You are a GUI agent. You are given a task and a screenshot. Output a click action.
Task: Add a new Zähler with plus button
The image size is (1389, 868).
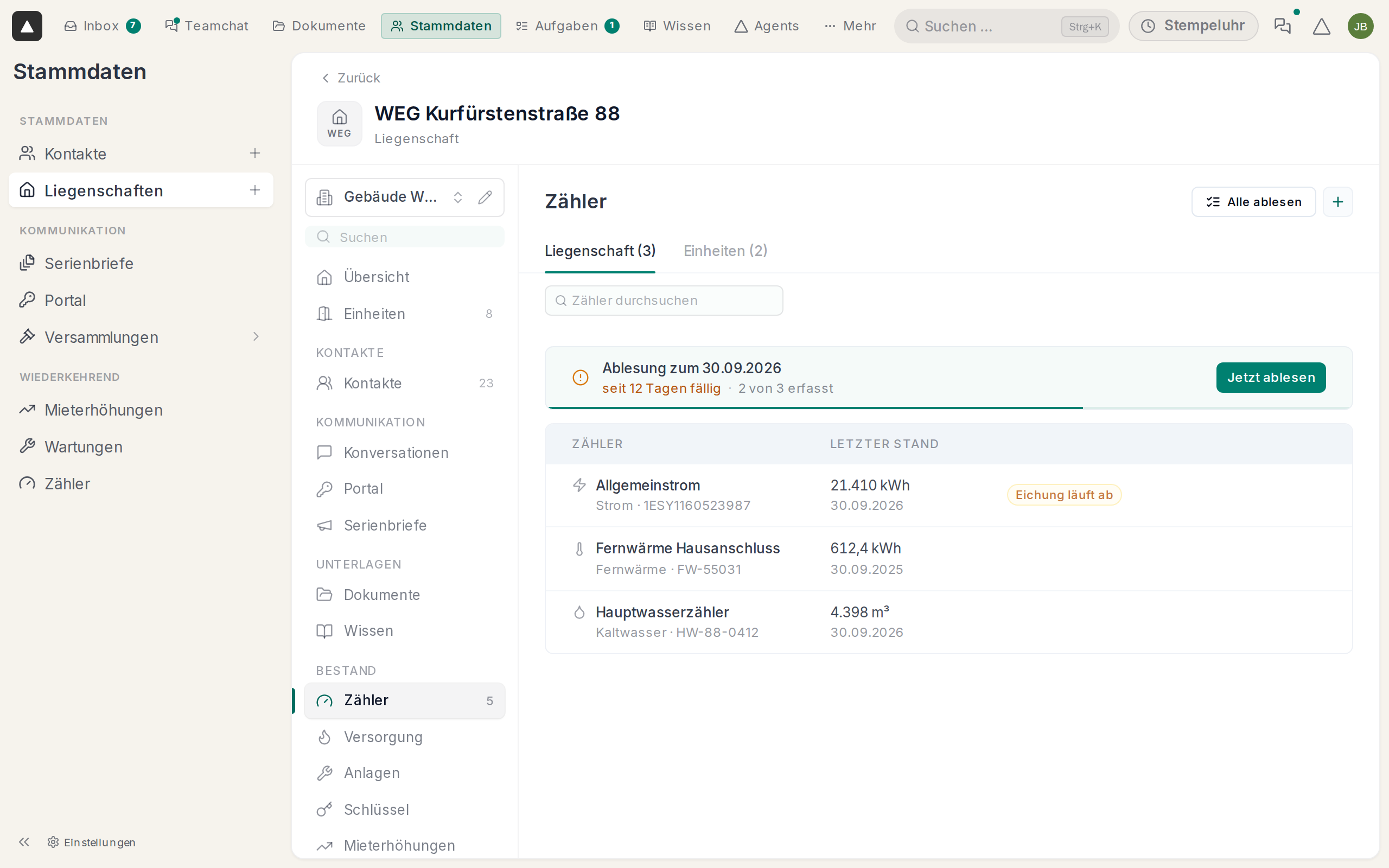1337,202
